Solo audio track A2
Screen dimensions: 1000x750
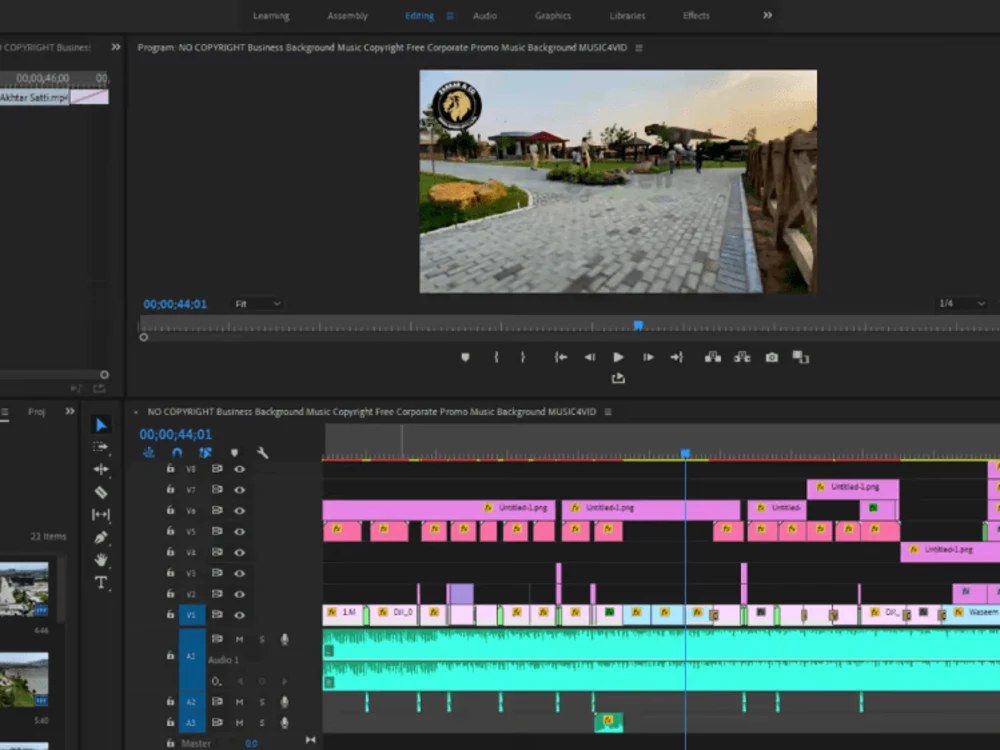pyautogui.click(x=261, y=702)
